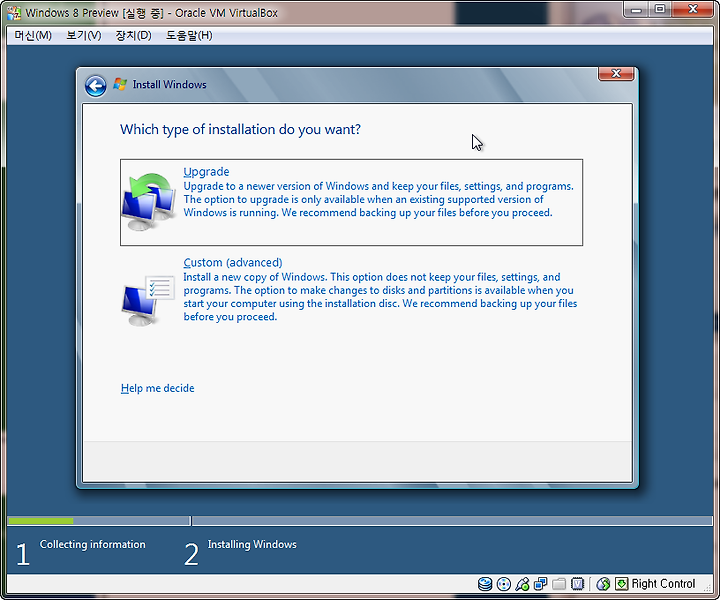Click the Installing Windows progress bar
The height and width of the screenshot is (600, 720).
(x=452, y=521)
